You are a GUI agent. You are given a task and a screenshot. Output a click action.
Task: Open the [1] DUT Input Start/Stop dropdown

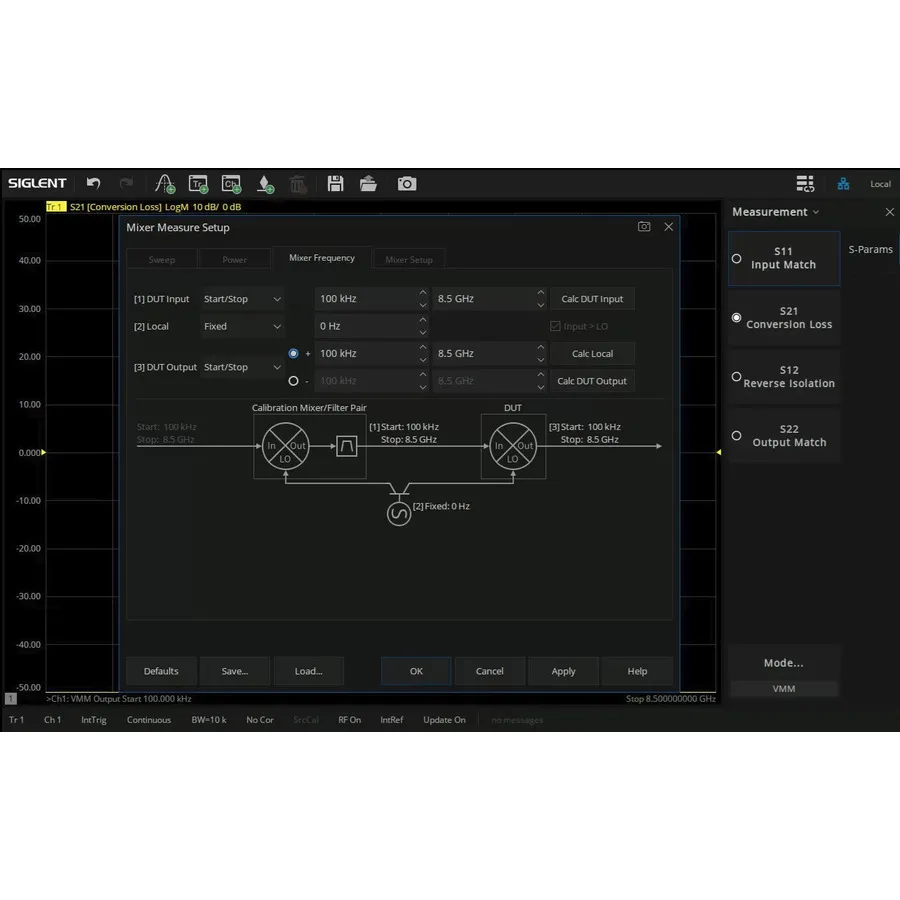(x=242, y=298)
